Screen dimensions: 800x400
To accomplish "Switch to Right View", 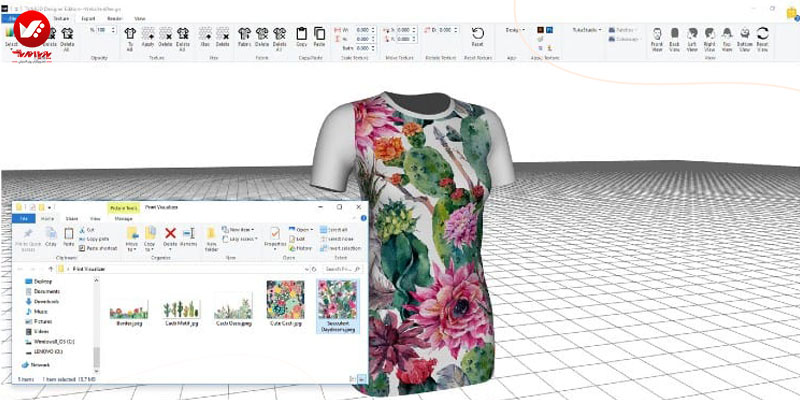I will click(x=710, y=39).
